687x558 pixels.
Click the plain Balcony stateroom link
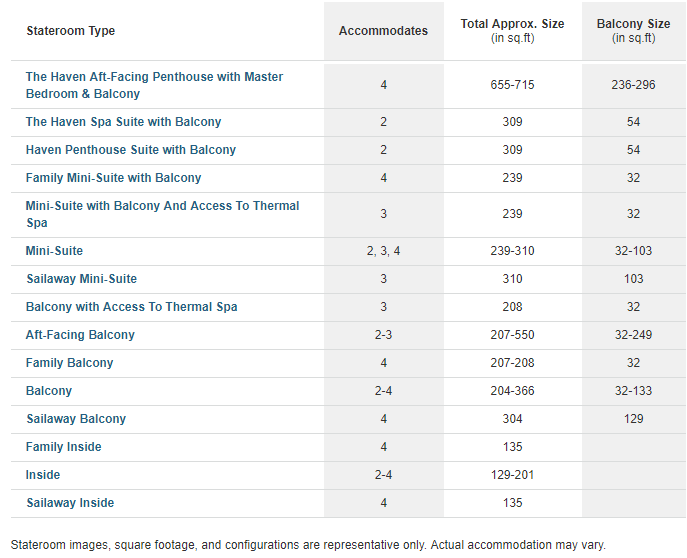[49, 391]
